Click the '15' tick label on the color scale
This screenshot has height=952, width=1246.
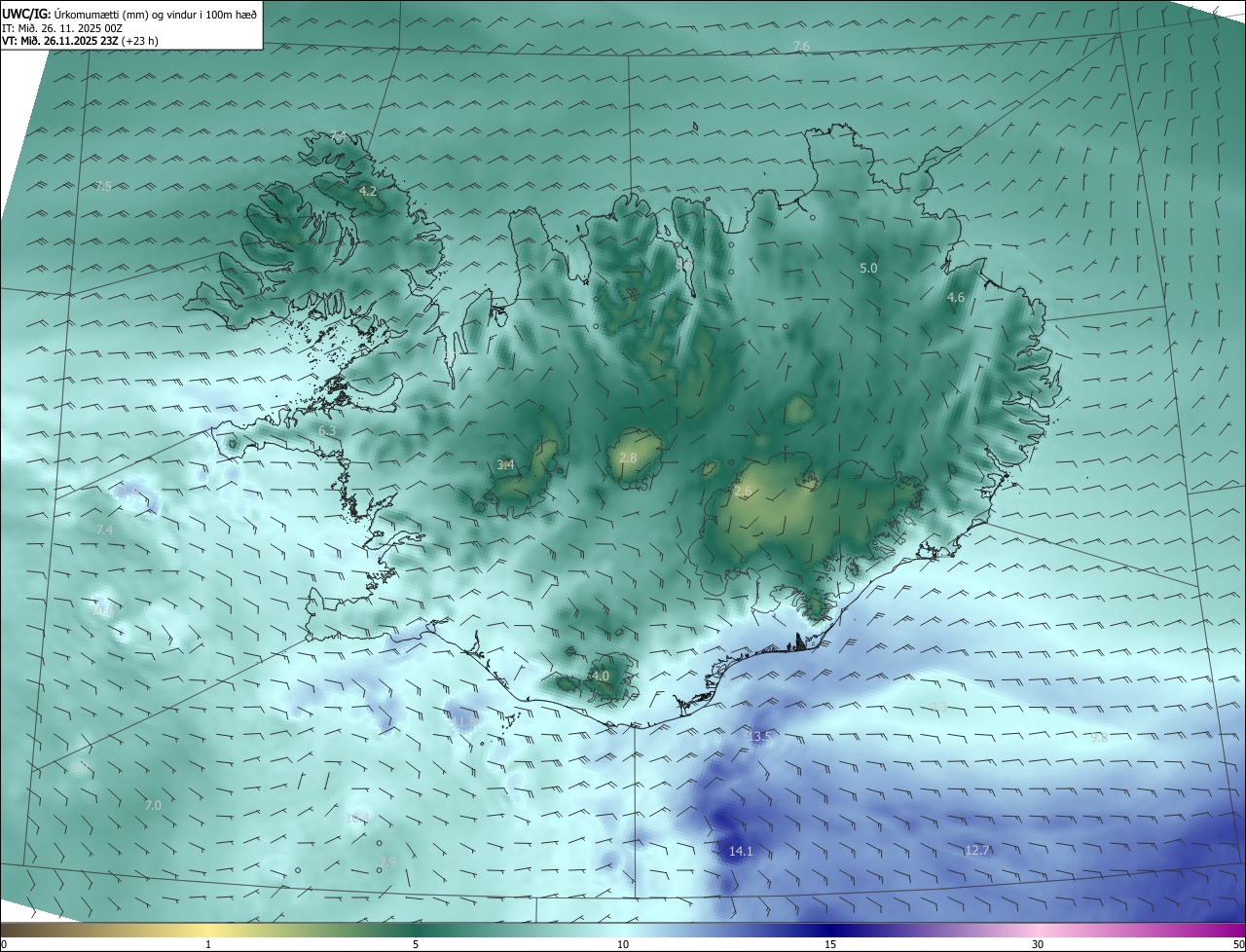(x=830, y=944)
